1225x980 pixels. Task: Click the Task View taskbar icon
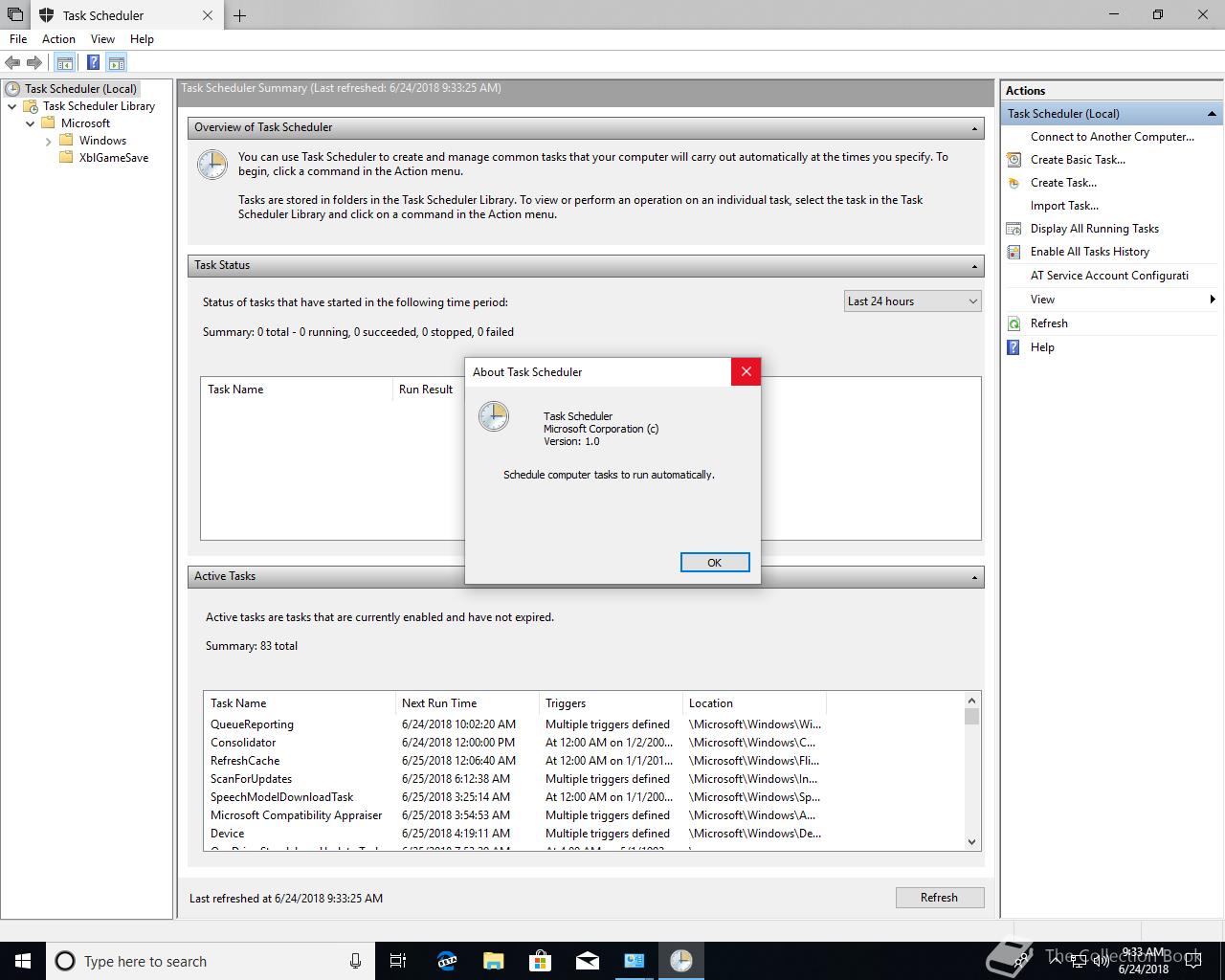click(x=398, y=961)
